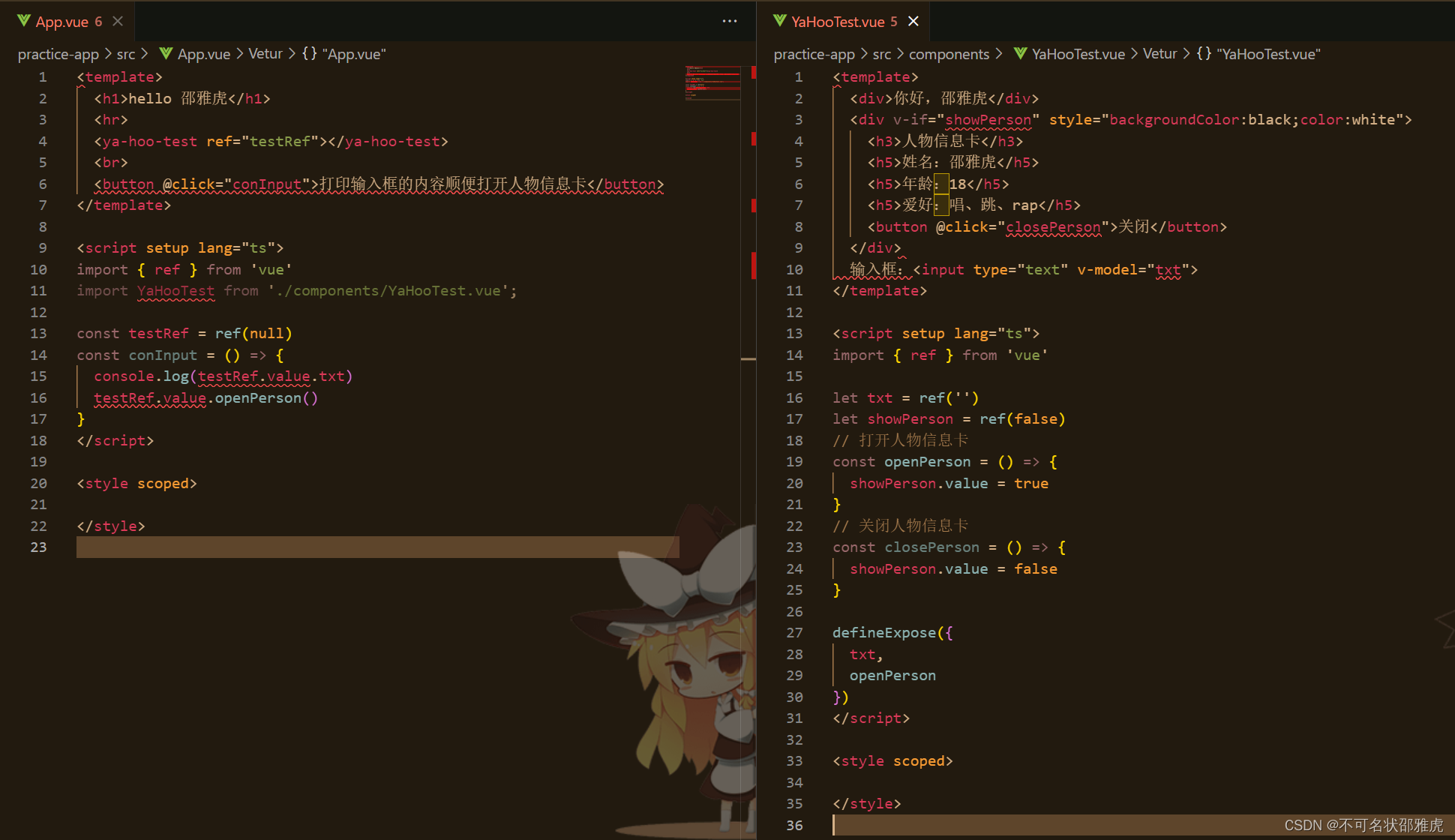
Task: Click the Vue icon in App.vue breadcrumb
Action: [x=166, y=54]
